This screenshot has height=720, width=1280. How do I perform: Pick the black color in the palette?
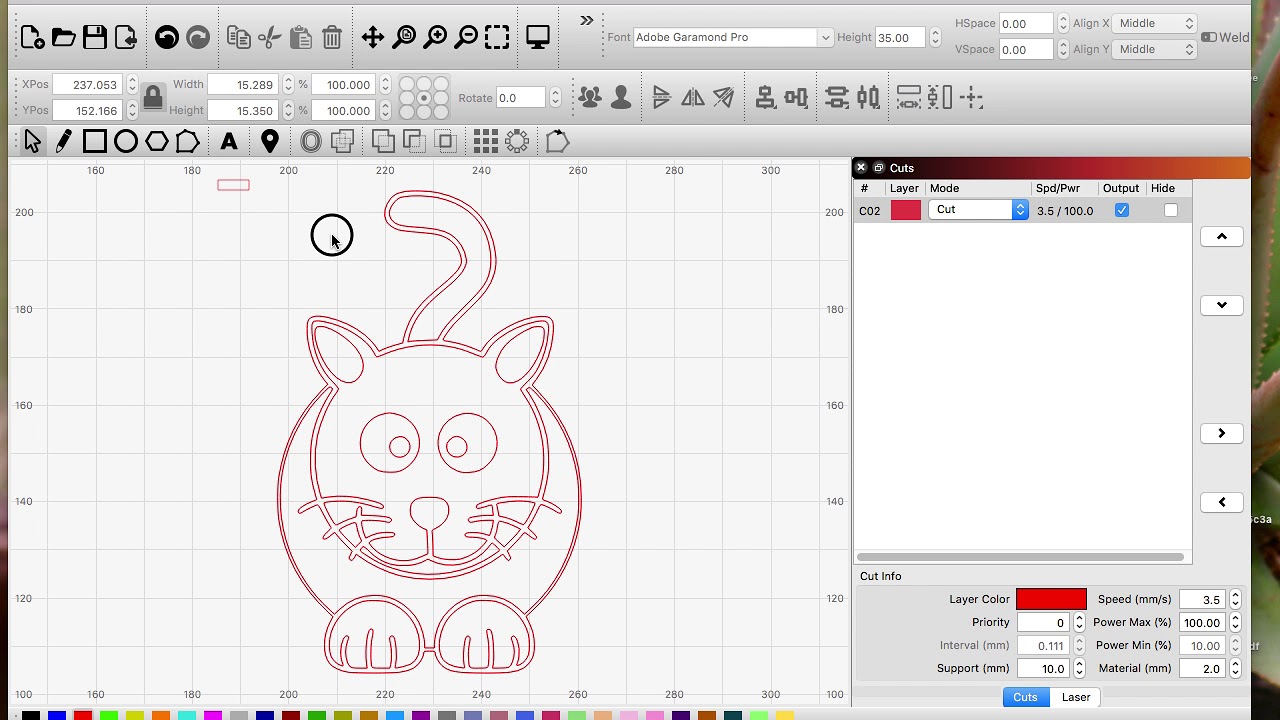click(31, 715)
